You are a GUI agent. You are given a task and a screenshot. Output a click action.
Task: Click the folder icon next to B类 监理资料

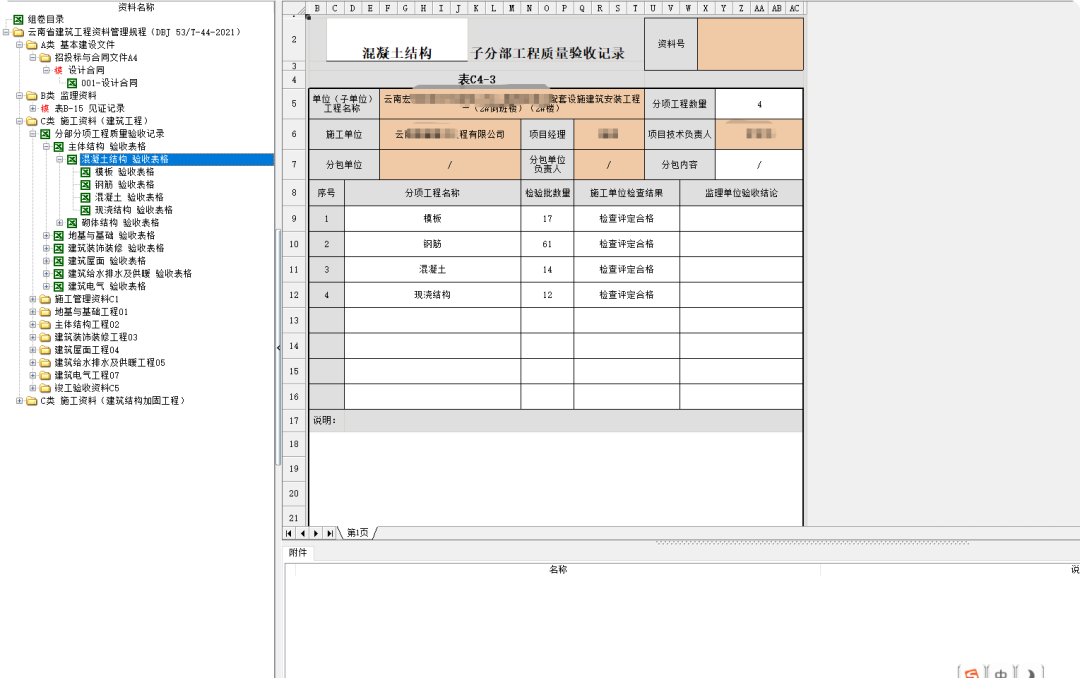point(32,96)
